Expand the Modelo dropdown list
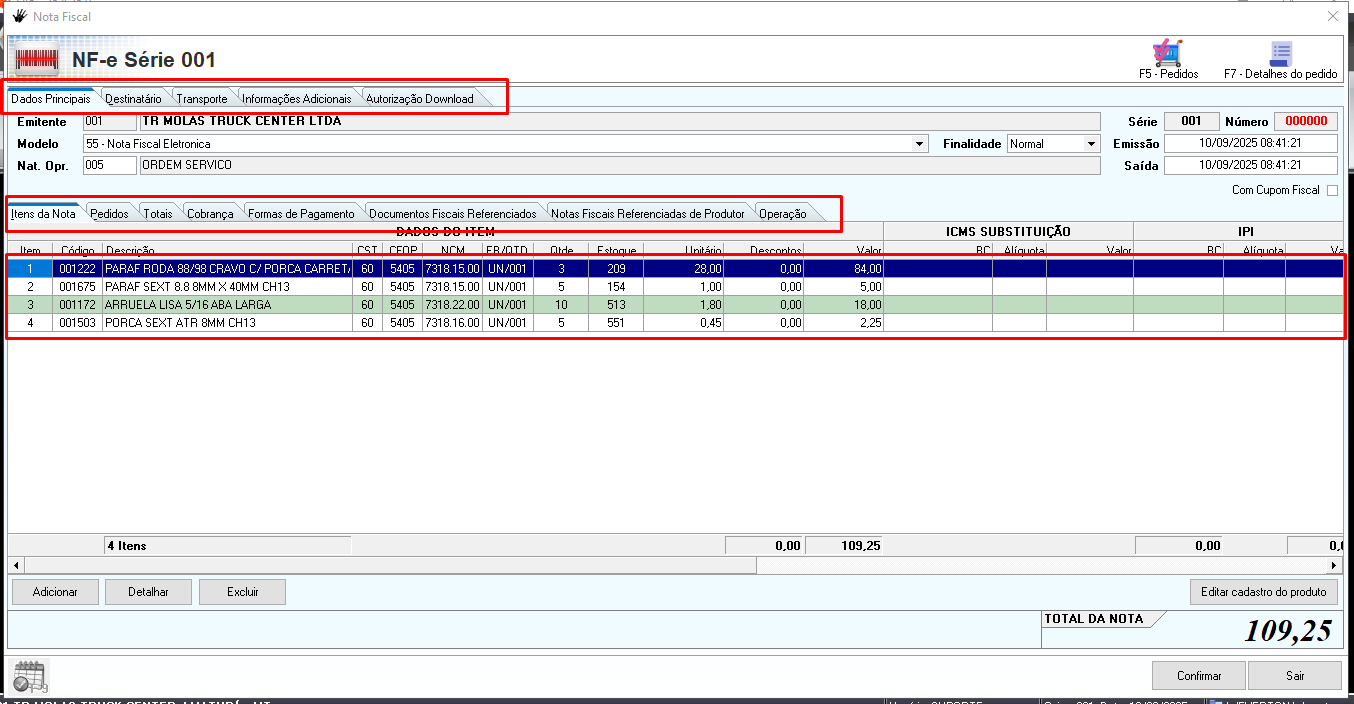This screenshot has width=1354, height=704. [x=919, y=144]
